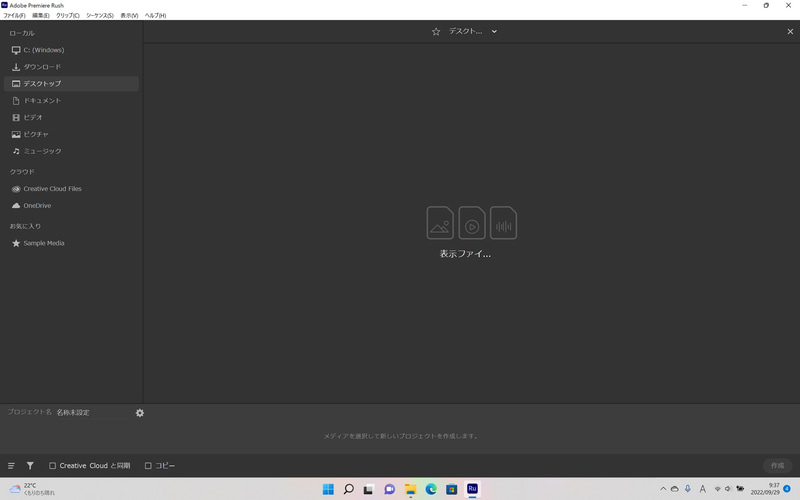This screenshot has height=500, width=800.
Task: Launch Microsoft Edge from taskbar
Action: point(431,489)
